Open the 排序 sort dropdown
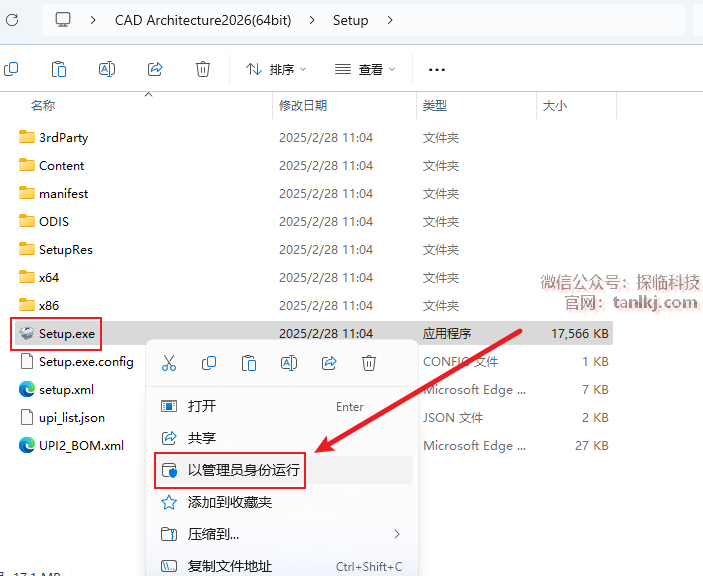Viewport: 703px width, 576px height. coord(276,69)
